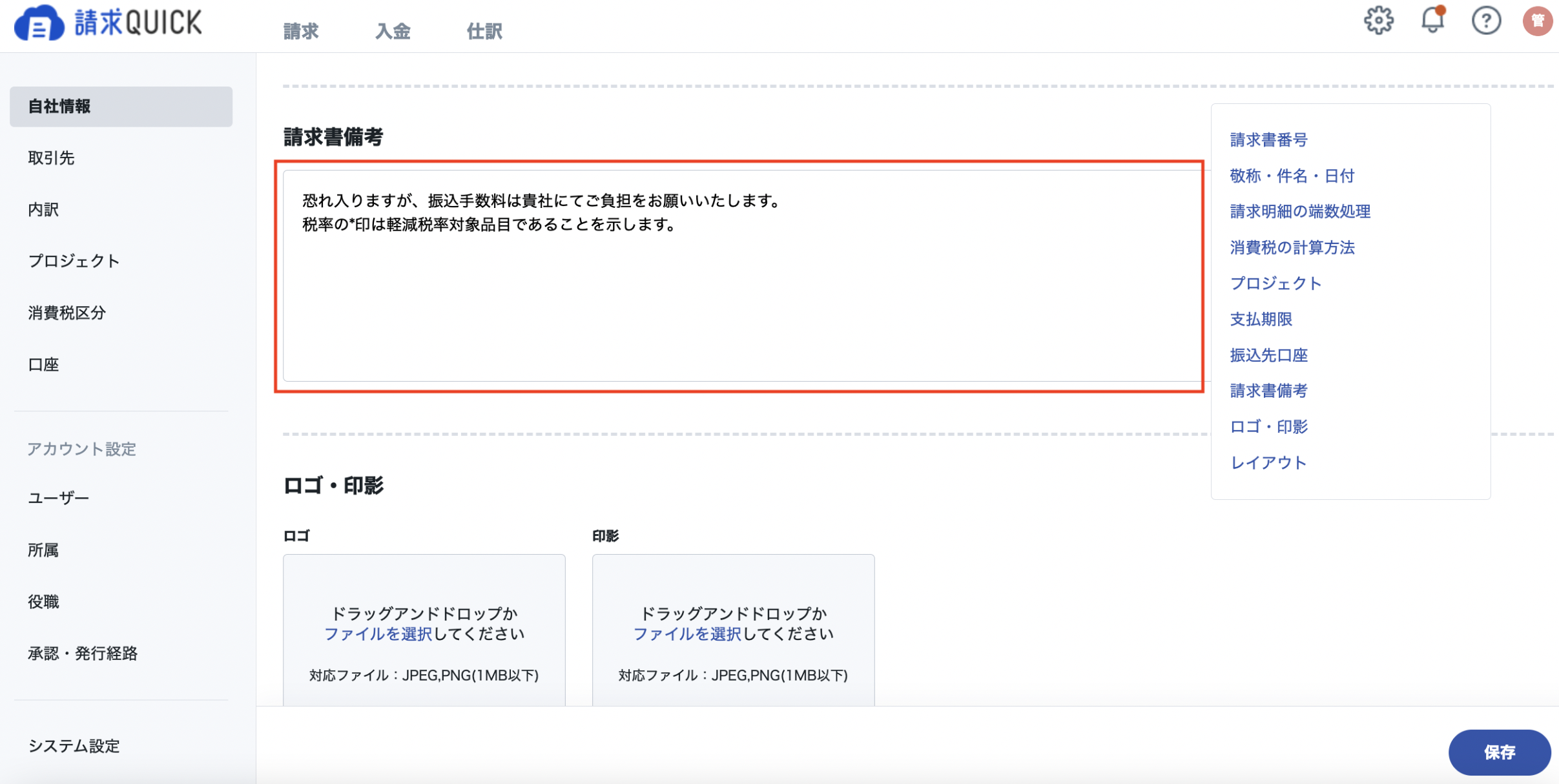Open 消費税区分 in sidebar
Screen dimensions: 1559x784
(67, 313)
